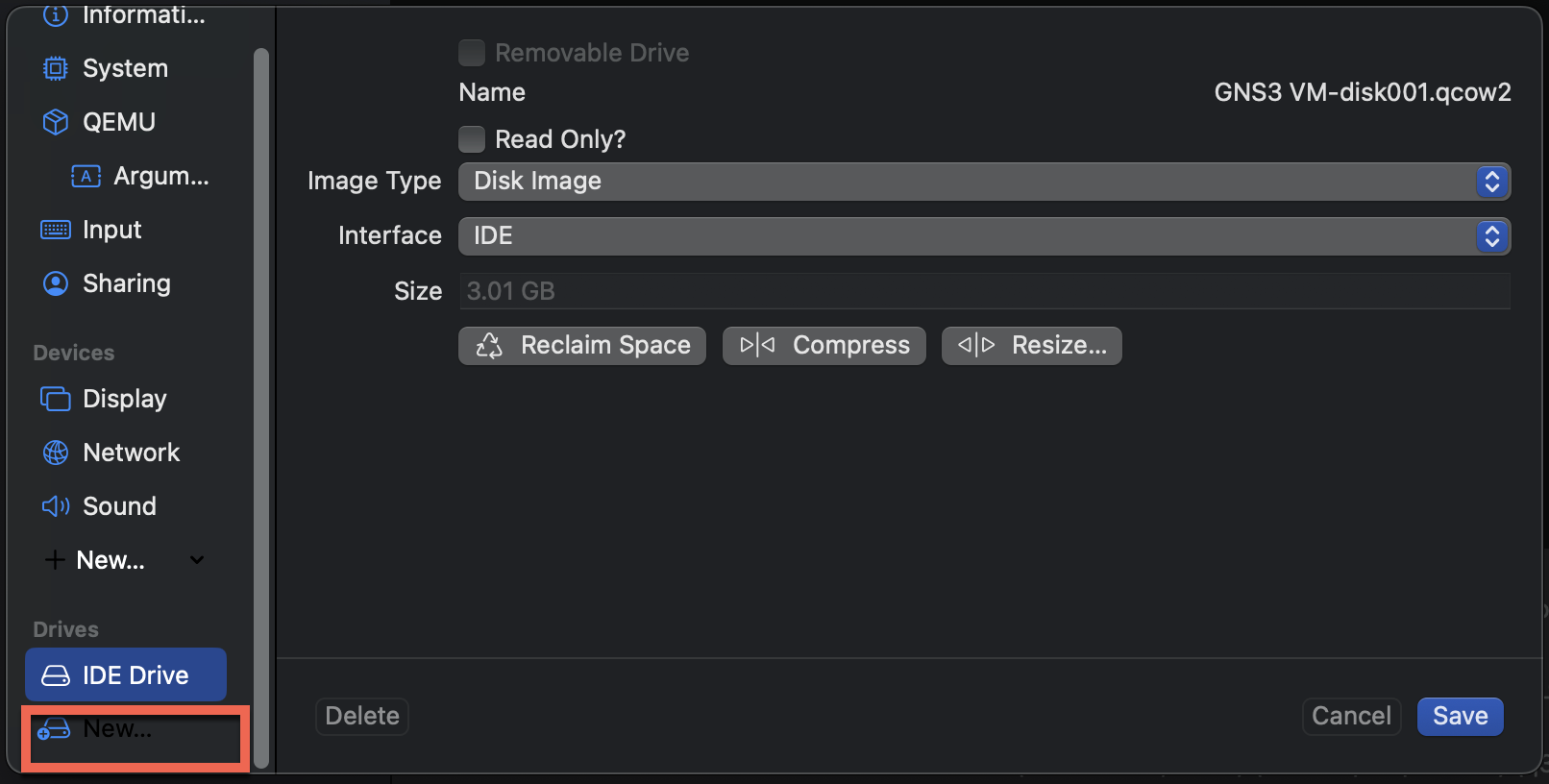Toggle the Removable Drive checkbox

pyautogui.click(x=472, y=53)
